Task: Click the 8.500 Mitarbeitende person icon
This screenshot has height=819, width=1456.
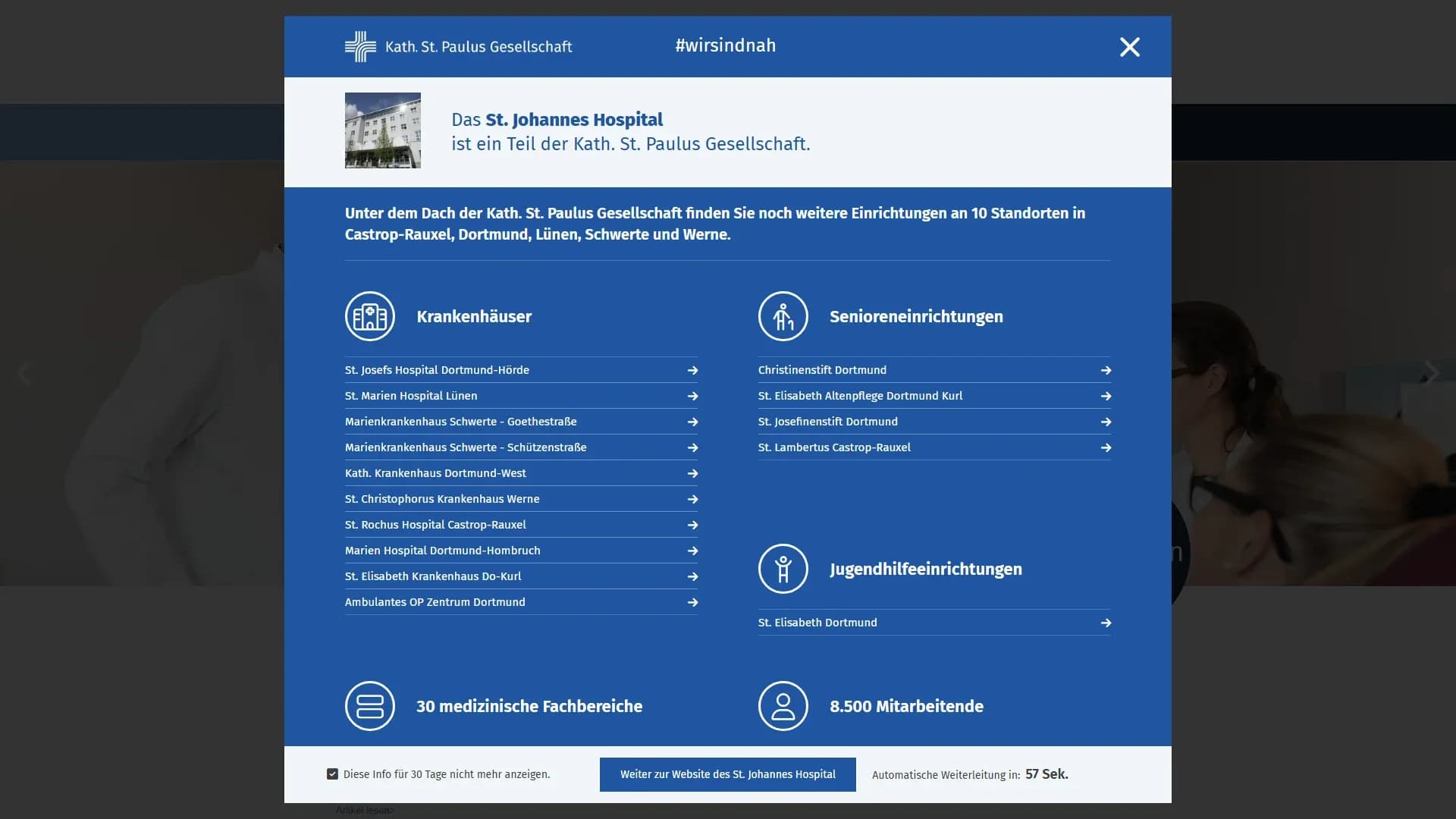Action: tap(783, 705)
